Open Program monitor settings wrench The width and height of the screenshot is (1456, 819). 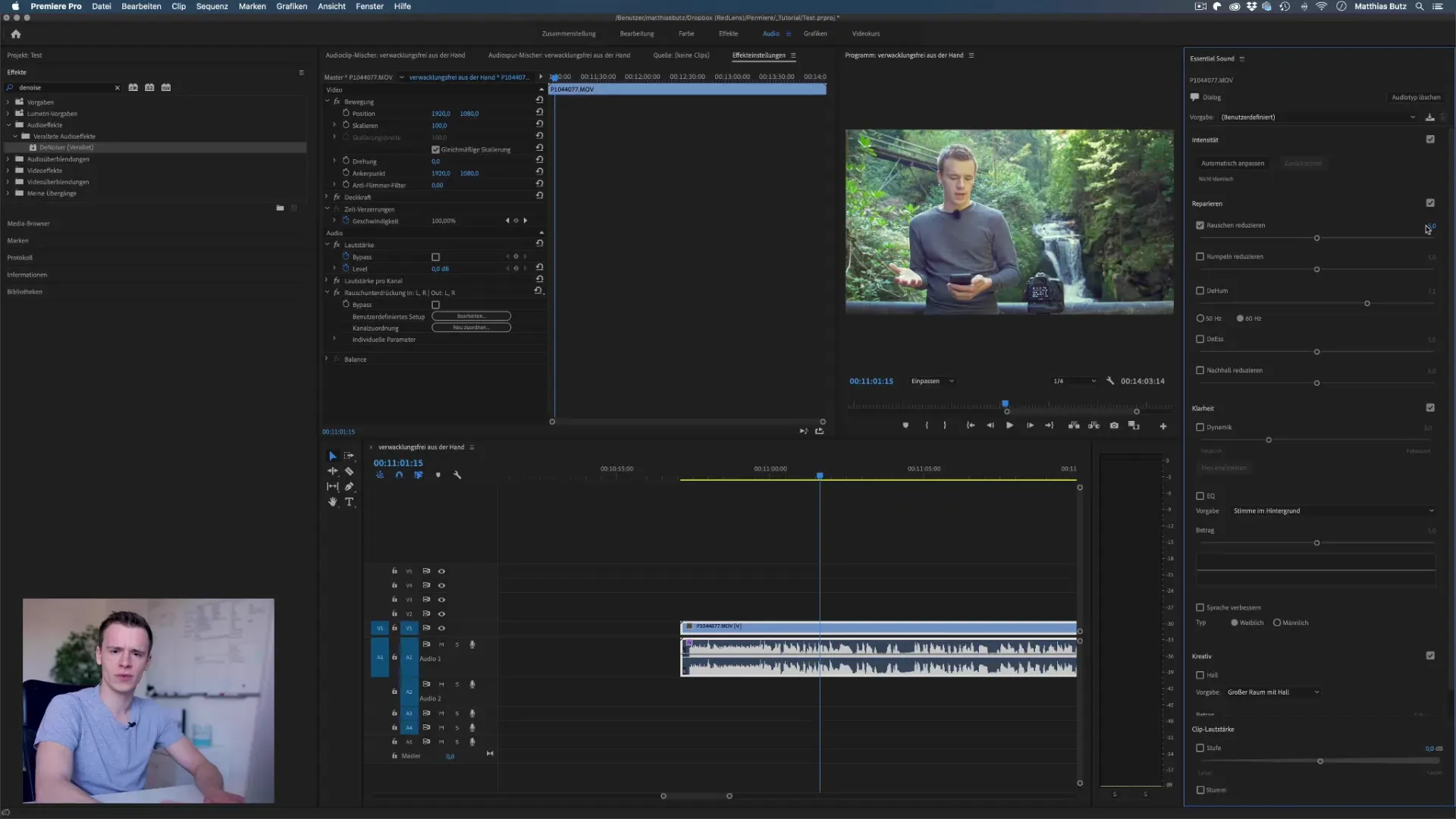click(1110, 381)
